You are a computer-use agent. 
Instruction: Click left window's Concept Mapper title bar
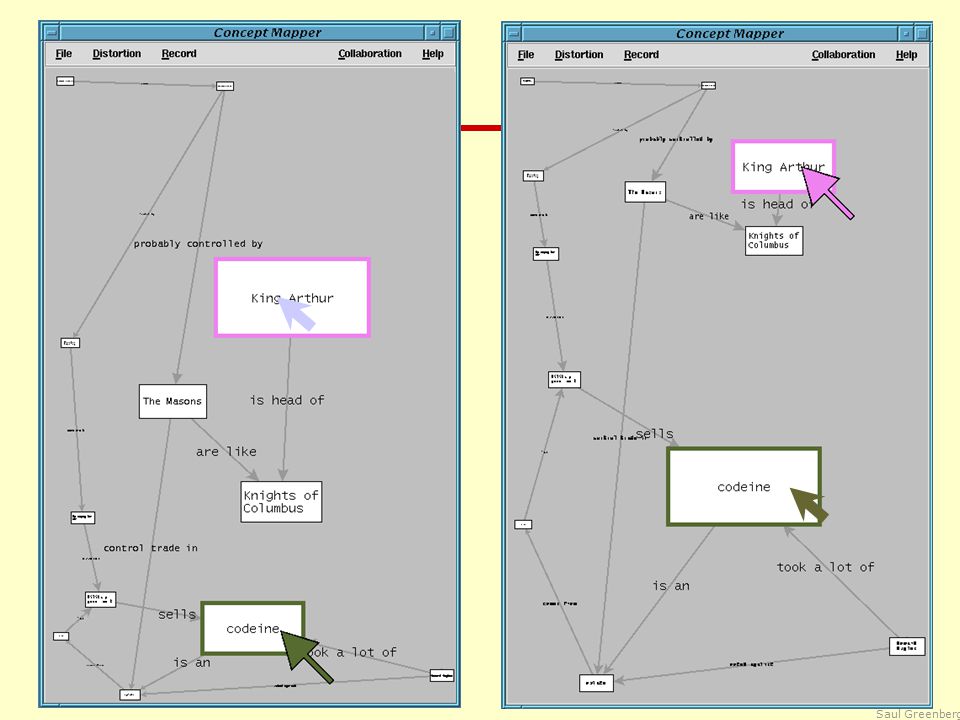[x=242, y=32]
